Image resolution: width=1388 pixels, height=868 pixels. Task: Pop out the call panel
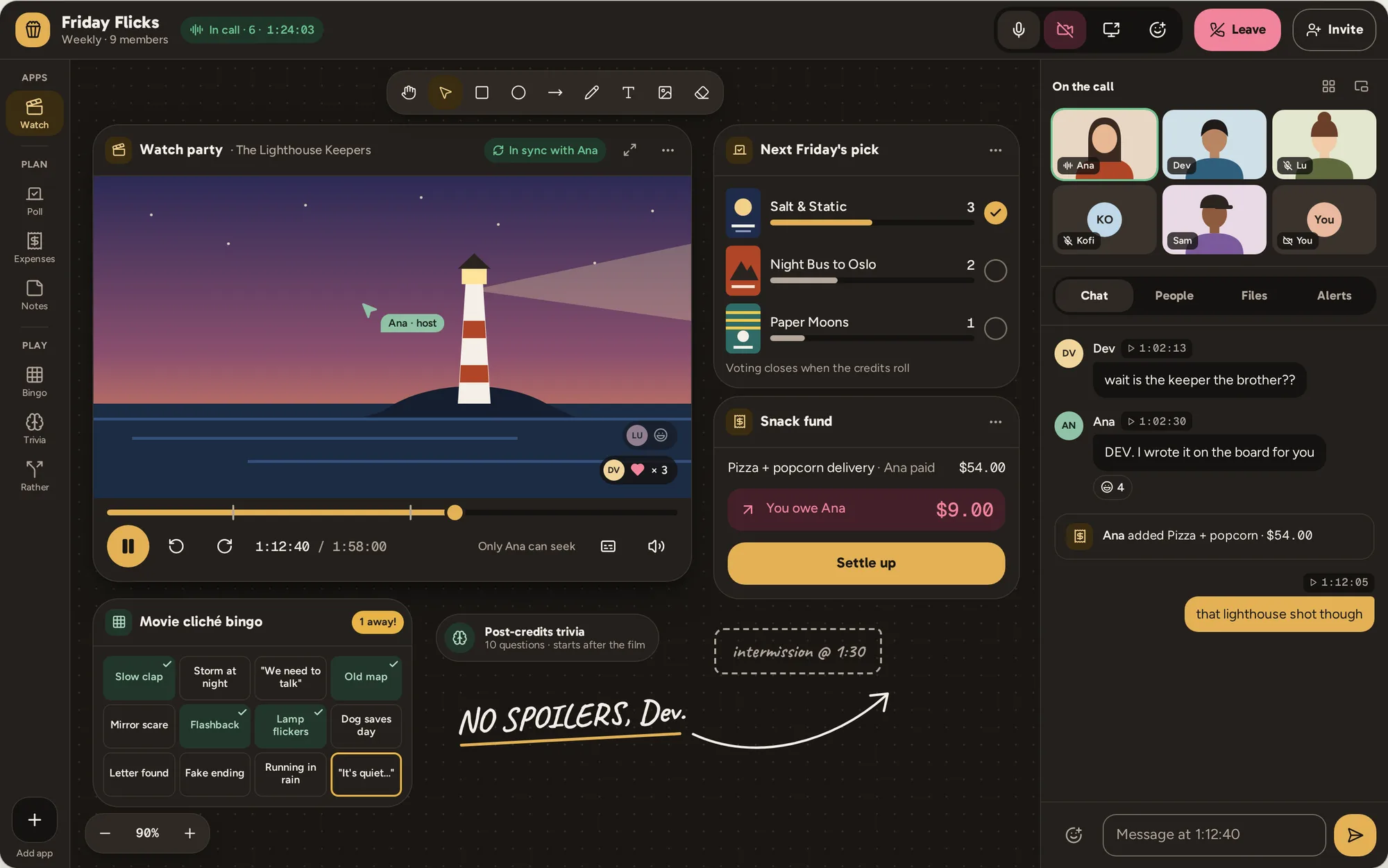[1361, 86]
